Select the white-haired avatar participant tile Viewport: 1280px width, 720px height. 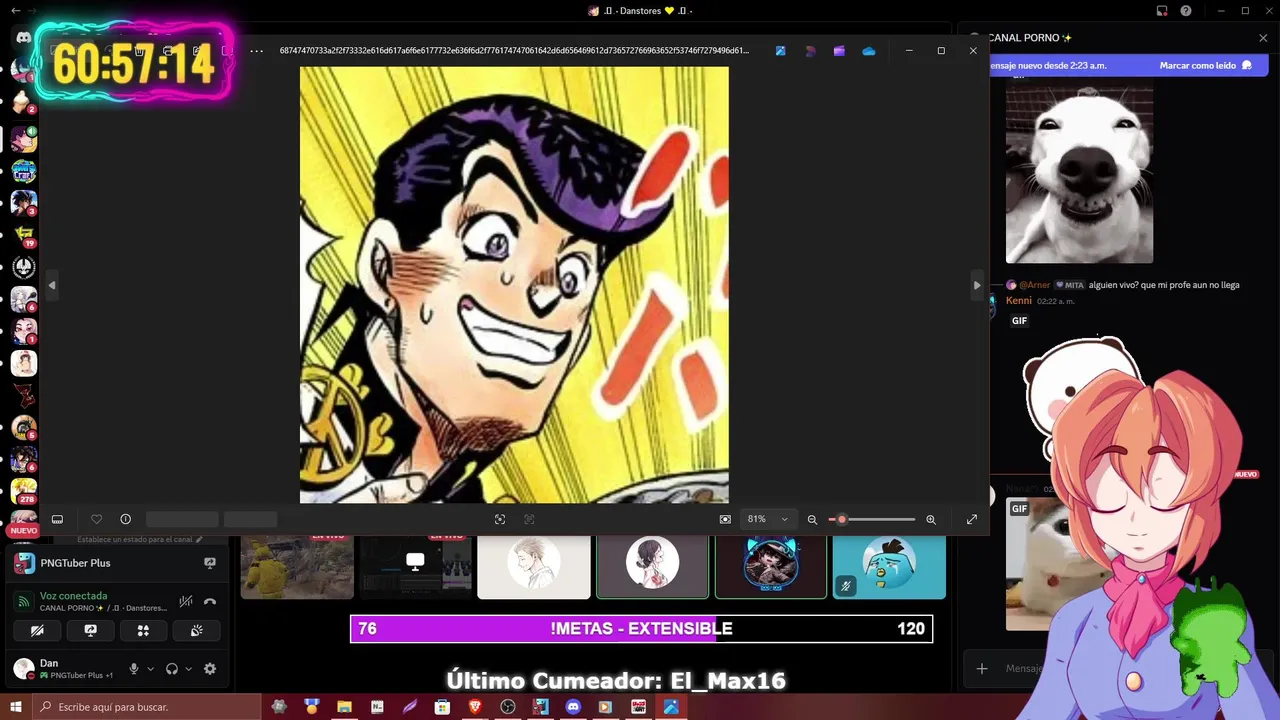pyautogui.click(x=534, y=566)
